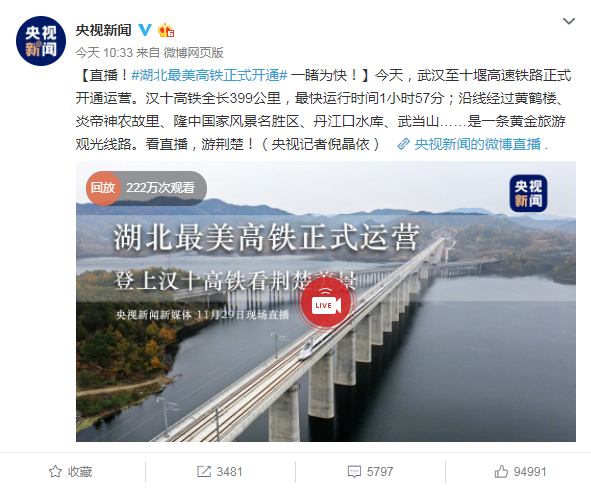Select the 收藏 favorites label
591x489 pixels.
[80, 472]
